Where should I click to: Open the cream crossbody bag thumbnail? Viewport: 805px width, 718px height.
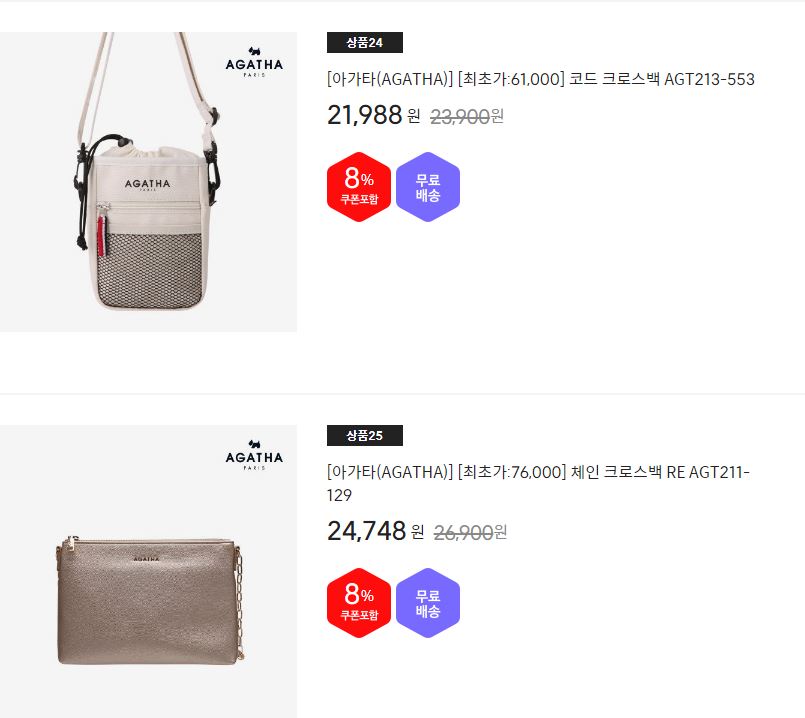pos(148,182)
